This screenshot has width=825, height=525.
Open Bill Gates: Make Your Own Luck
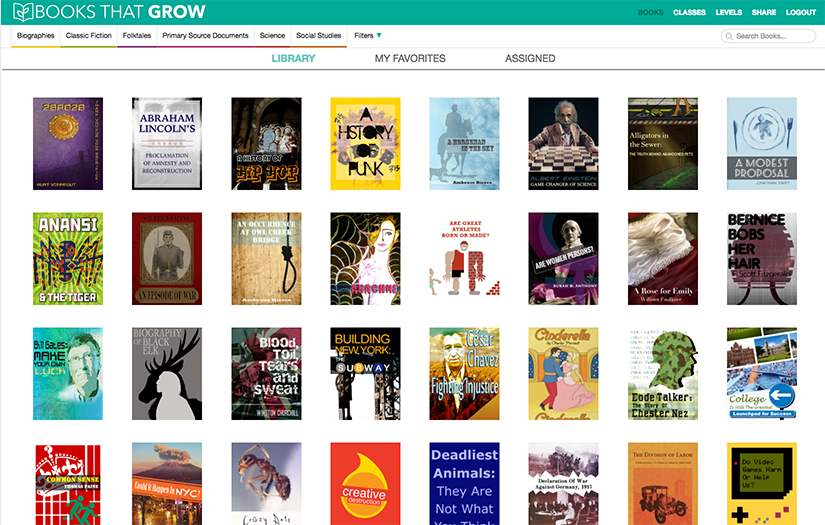[68, 374]
